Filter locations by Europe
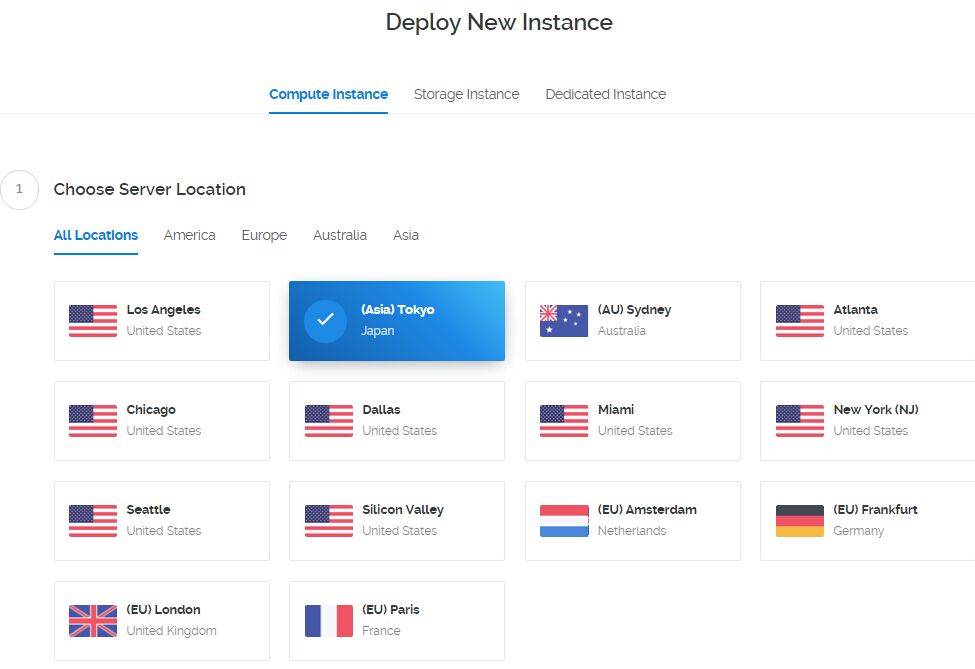The width and height of the screenshot is (975, 669). [x=263, y=235]
